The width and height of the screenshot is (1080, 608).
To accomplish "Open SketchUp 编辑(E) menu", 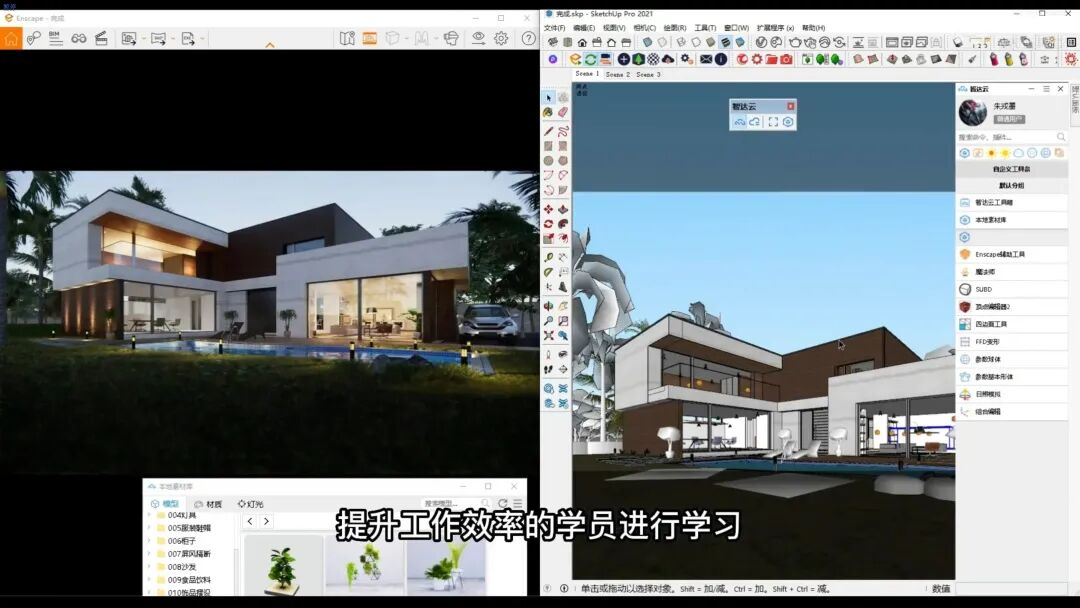I will (584, 28).
